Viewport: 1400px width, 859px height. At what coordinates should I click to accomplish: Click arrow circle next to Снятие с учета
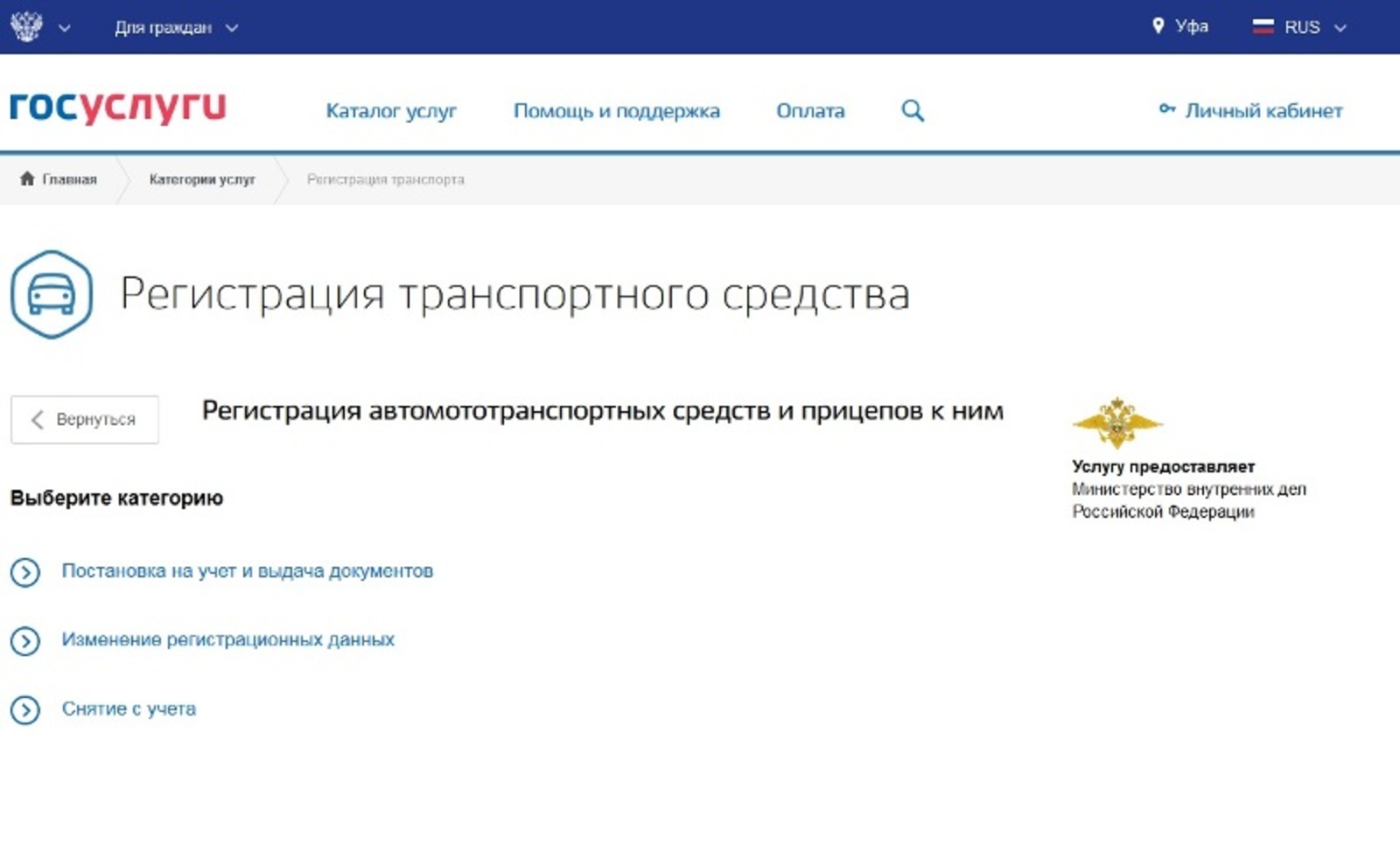[x=25, y=709]
